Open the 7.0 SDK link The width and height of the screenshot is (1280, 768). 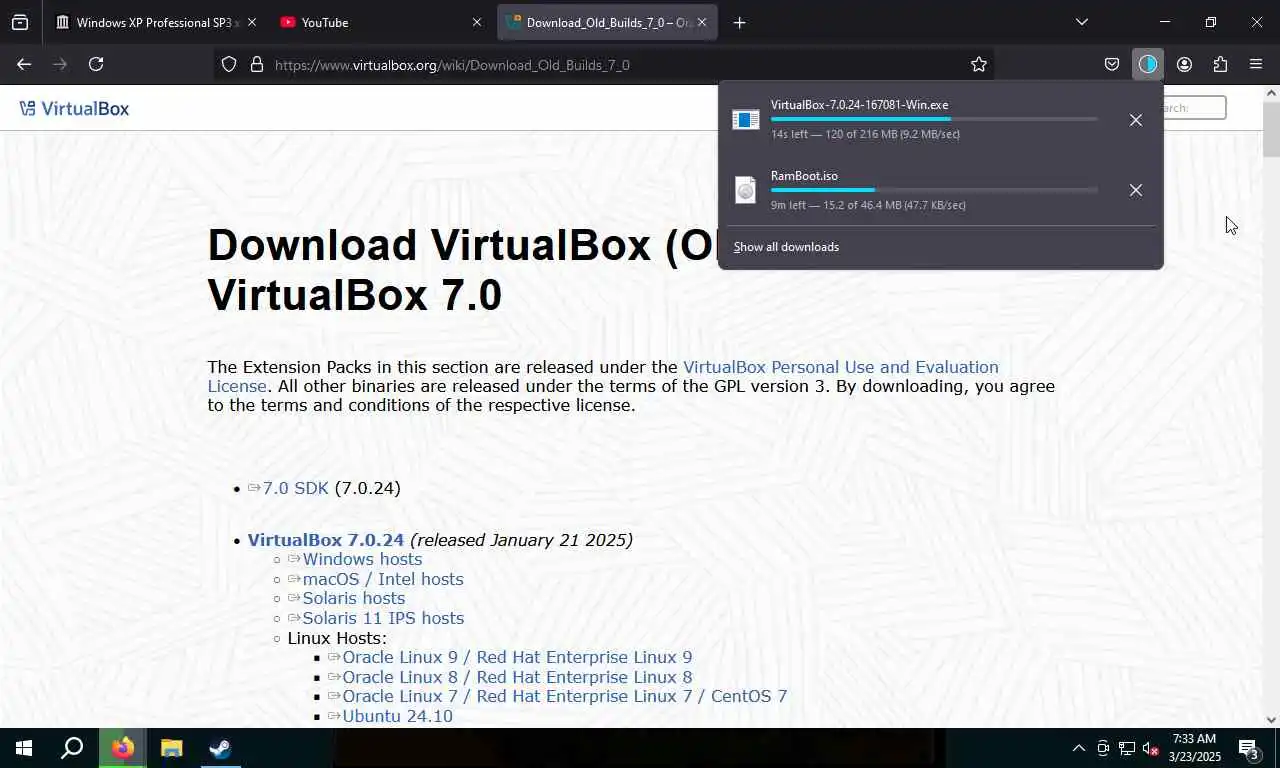[x=295, y=488]
